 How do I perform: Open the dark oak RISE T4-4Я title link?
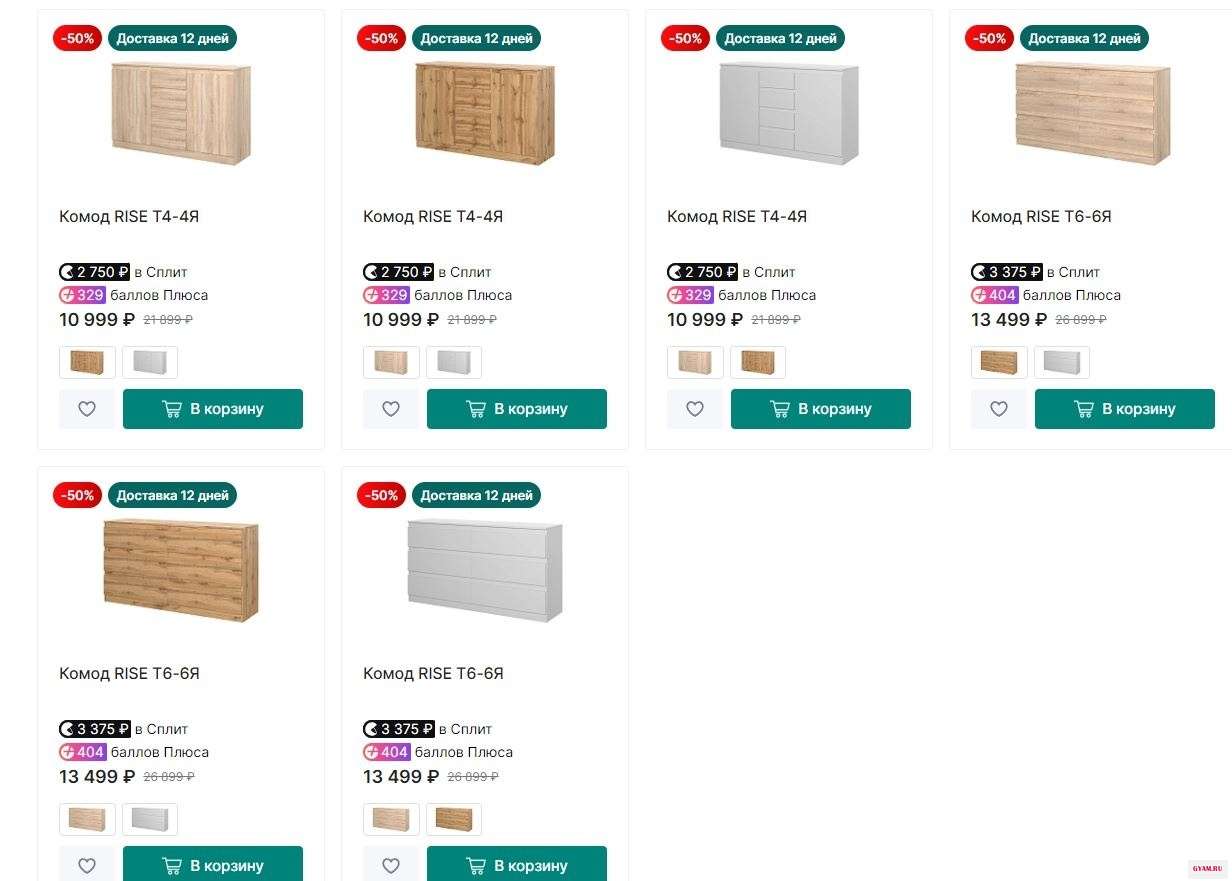(x=433, y=217)
